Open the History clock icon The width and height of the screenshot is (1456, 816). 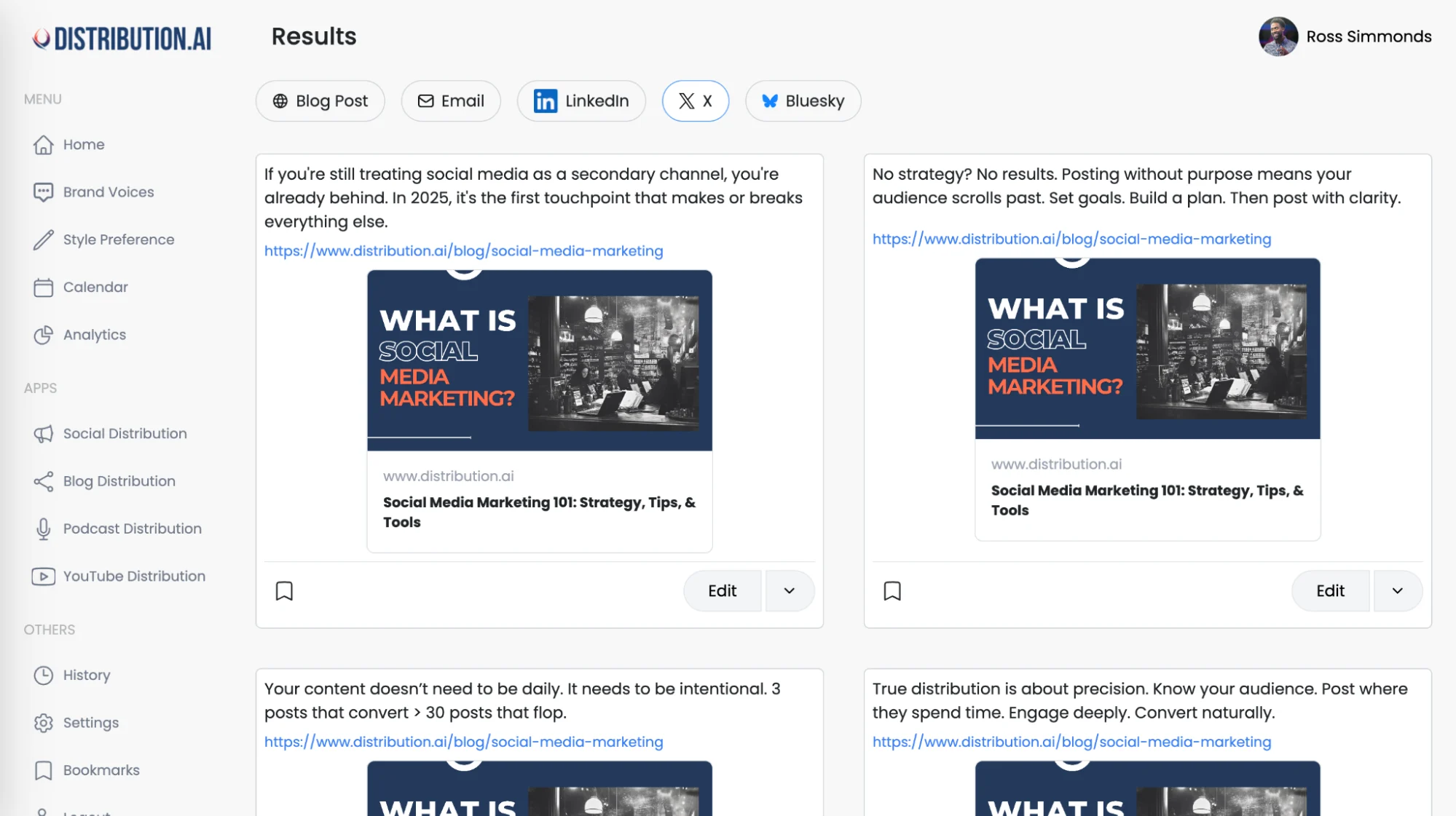click(44, 676)
